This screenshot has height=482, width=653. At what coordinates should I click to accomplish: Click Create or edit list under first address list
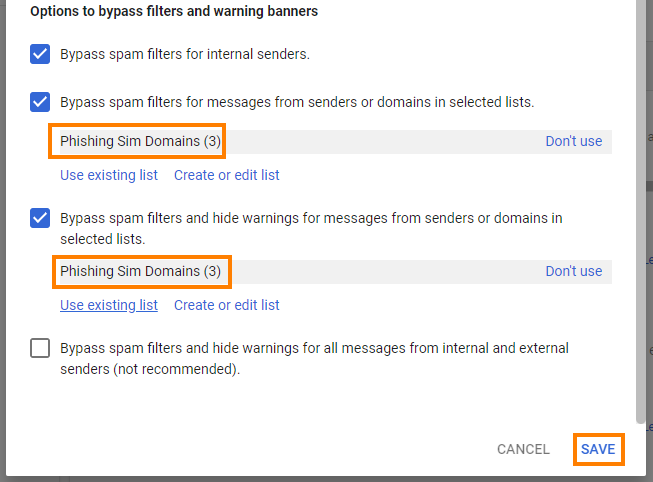pos(227,175)
